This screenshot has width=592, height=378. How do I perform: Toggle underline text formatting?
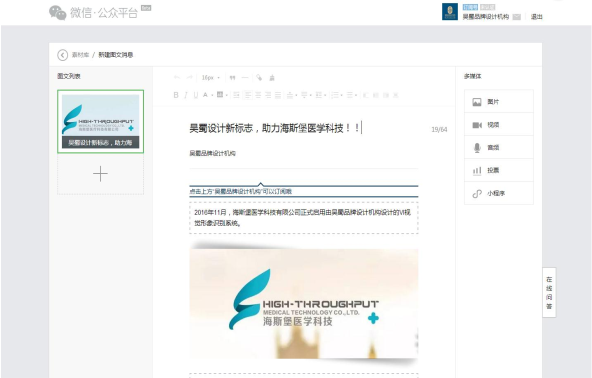coord(196,95)
